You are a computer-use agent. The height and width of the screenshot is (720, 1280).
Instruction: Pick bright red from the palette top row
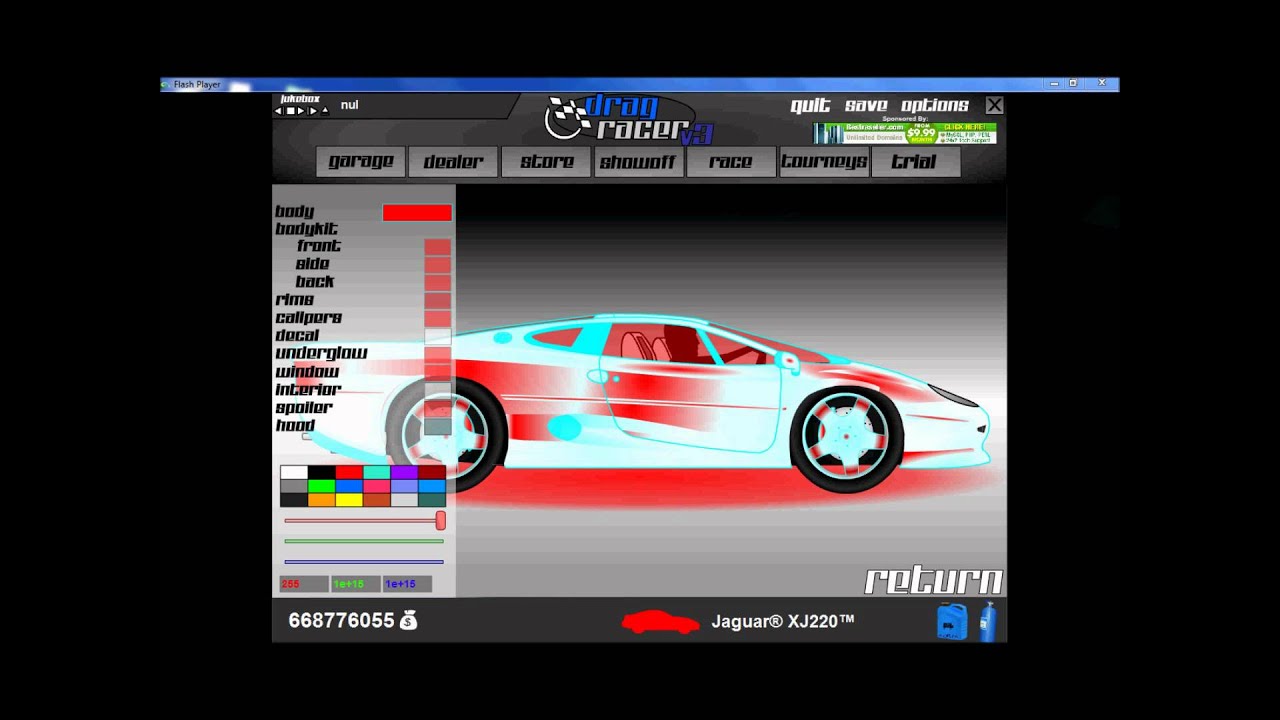[349, 472]
